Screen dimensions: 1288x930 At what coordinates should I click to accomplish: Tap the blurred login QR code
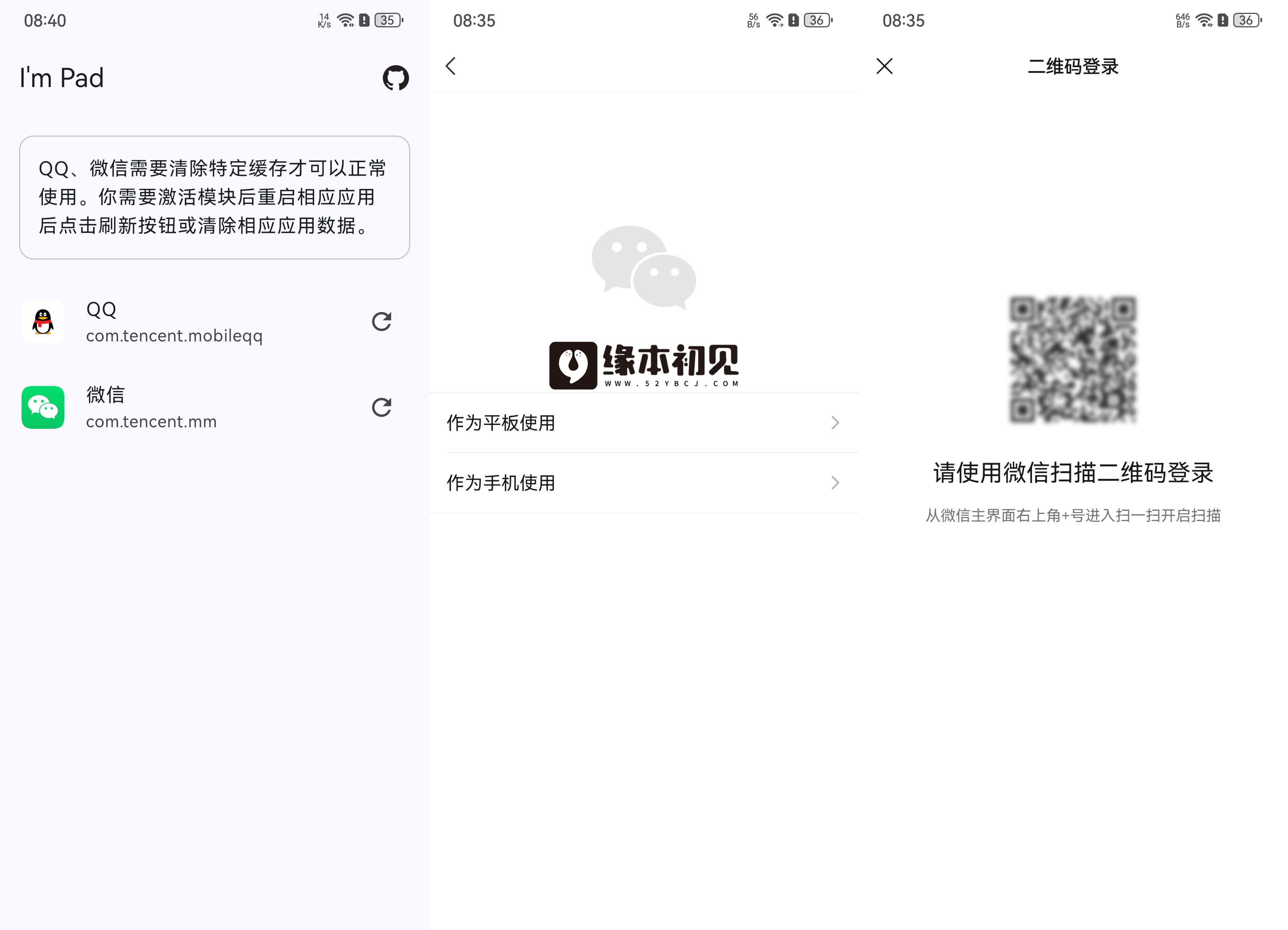[1073, 359]
